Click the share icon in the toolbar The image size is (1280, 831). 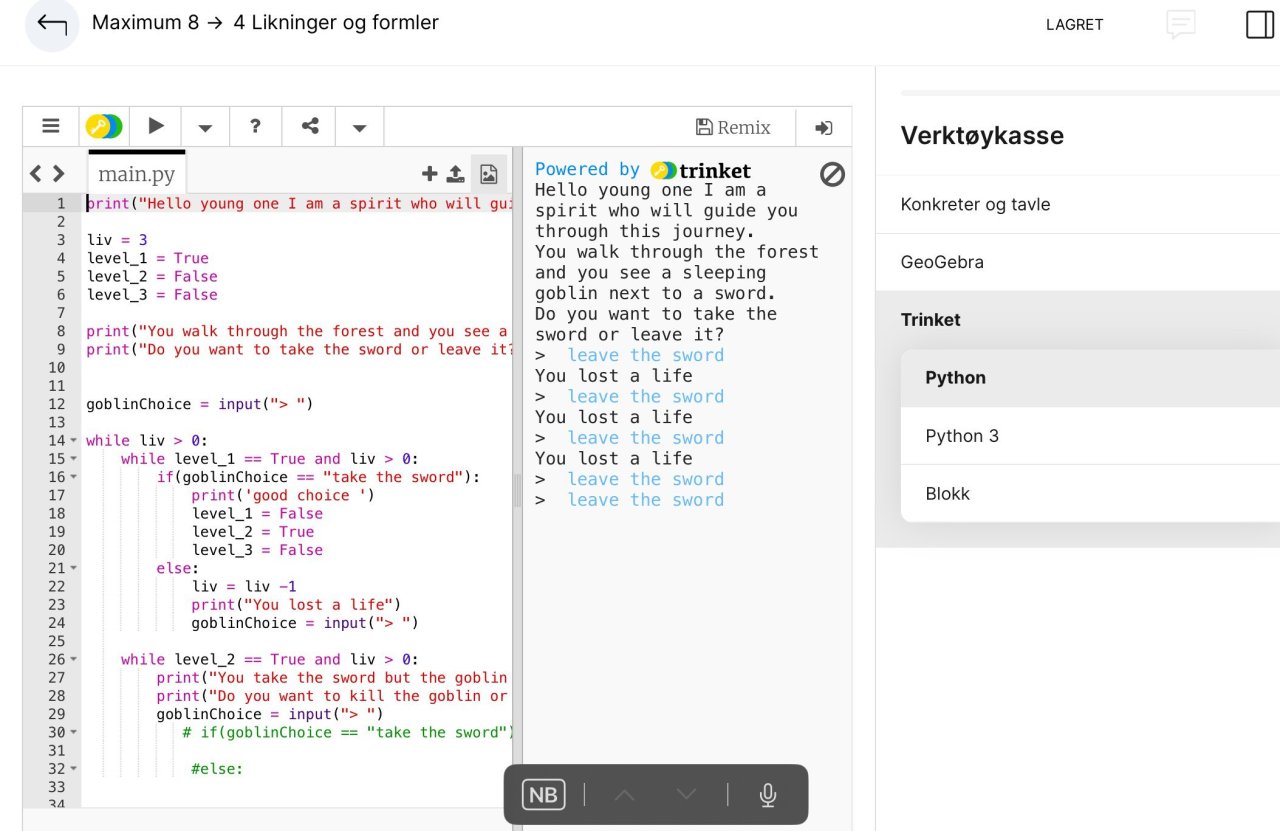coord(310,126)
